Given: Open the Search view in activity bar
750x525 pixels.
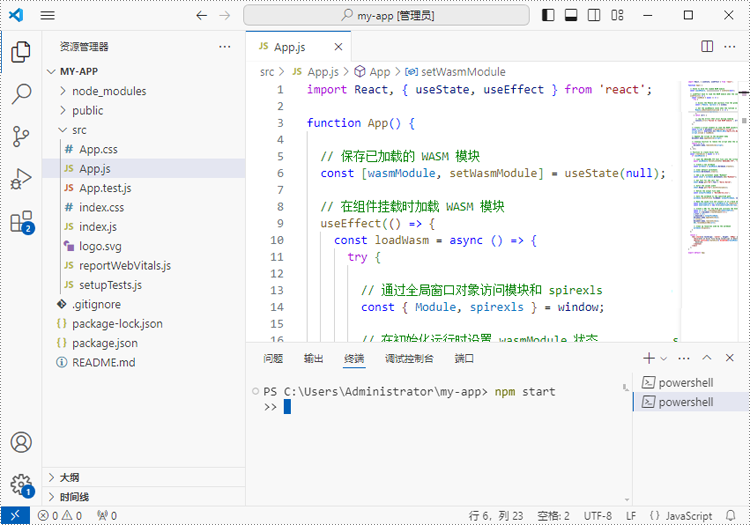Looking at the screenshot, I should [x=21, y=94].
